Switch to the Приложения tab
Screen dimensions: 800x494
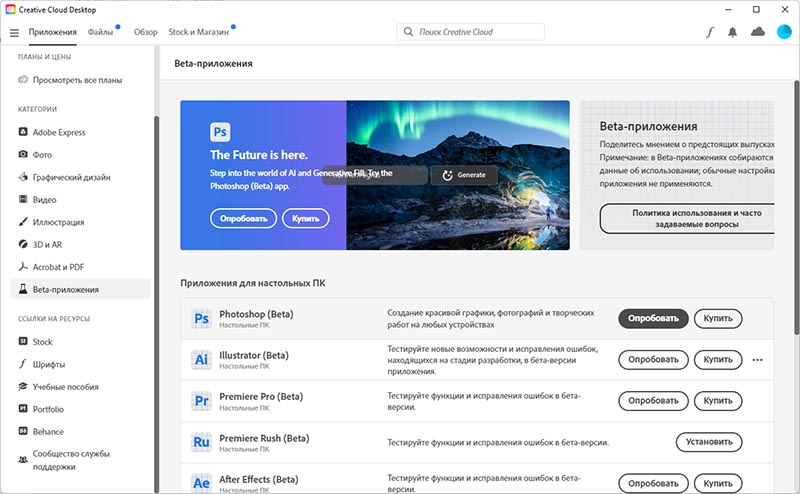pyautogui.click(x=52, y=32)
